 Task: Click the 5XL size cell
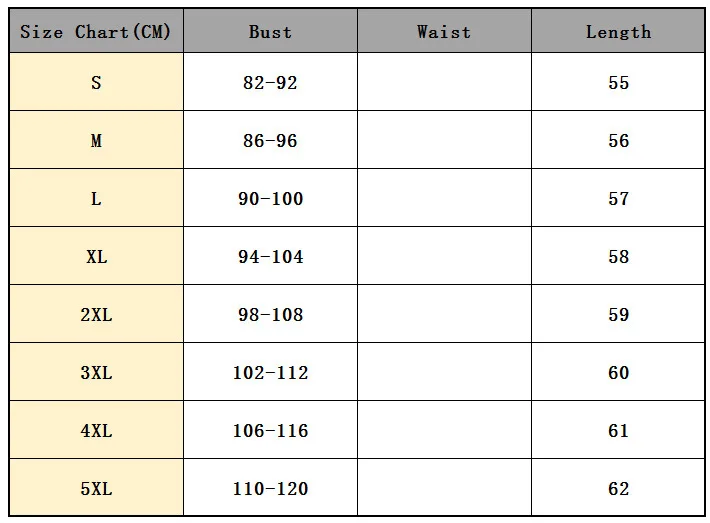pos(96,489)
